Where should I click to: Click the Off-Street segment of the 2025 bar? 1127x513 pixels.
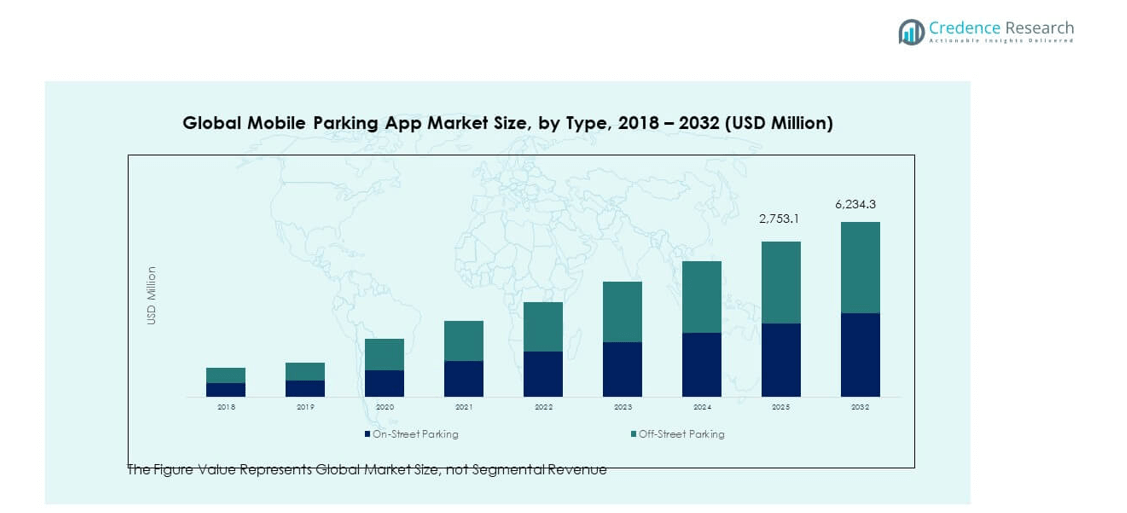(x=781, y=282)
